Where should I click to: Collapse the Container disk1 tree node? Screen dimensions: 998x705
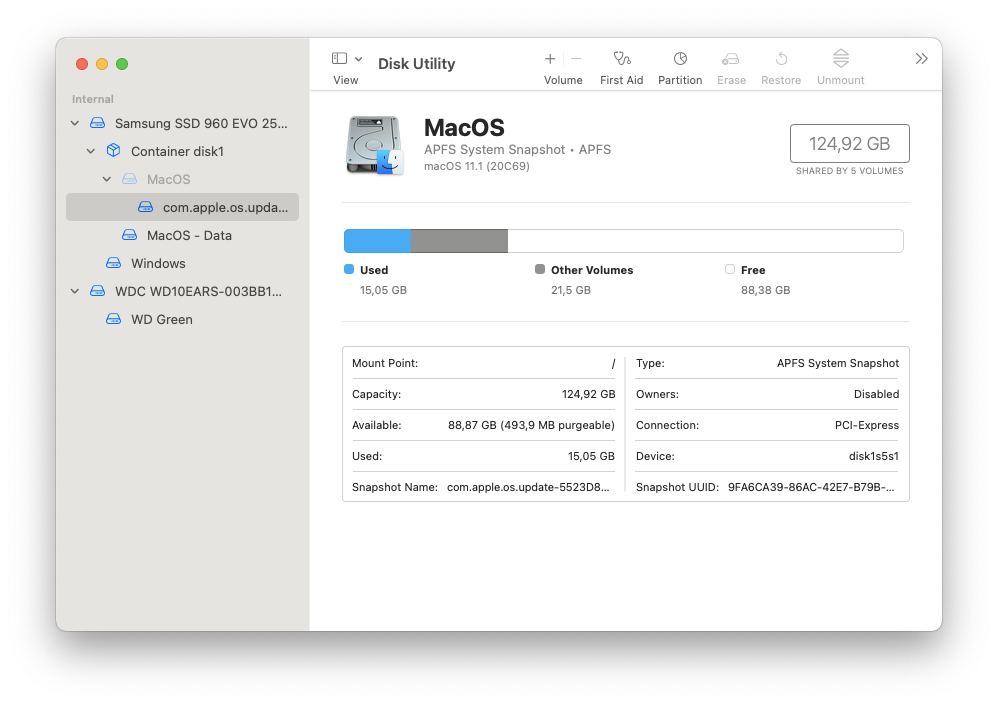pos(91,152)
